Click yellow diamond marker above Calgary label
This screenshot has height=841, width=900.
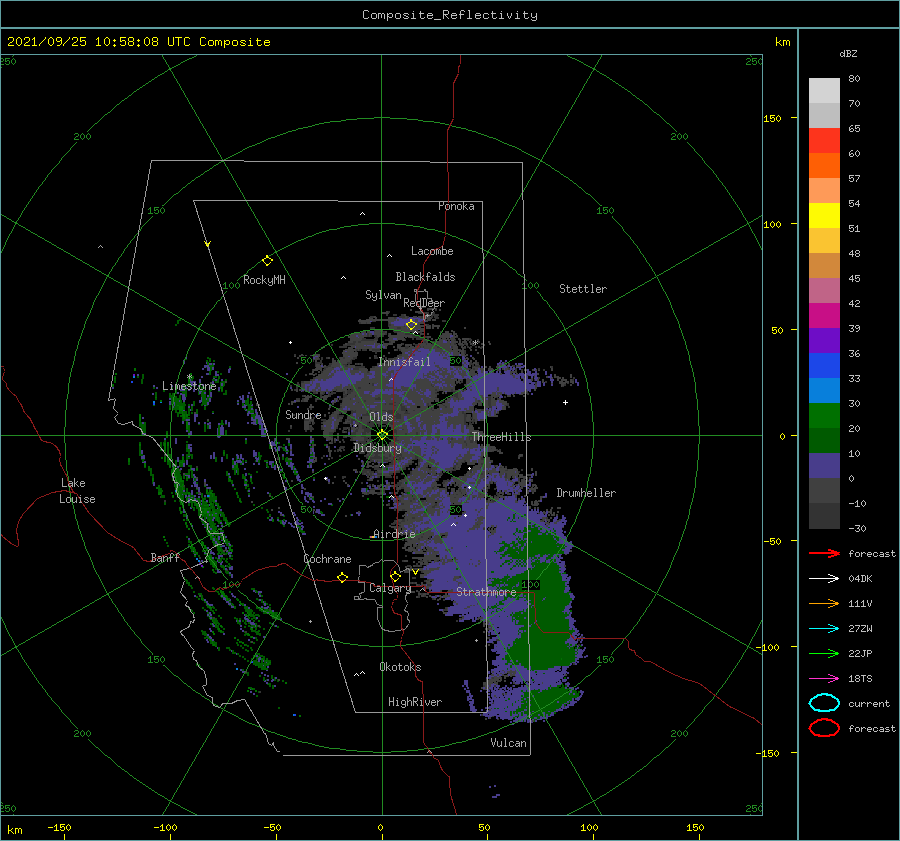(x=395, y=576)
